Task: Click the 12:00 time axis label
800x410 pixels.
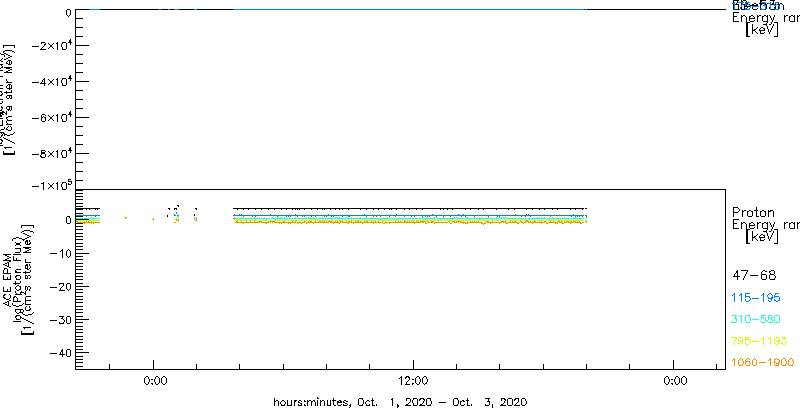Action: (412, 381)
